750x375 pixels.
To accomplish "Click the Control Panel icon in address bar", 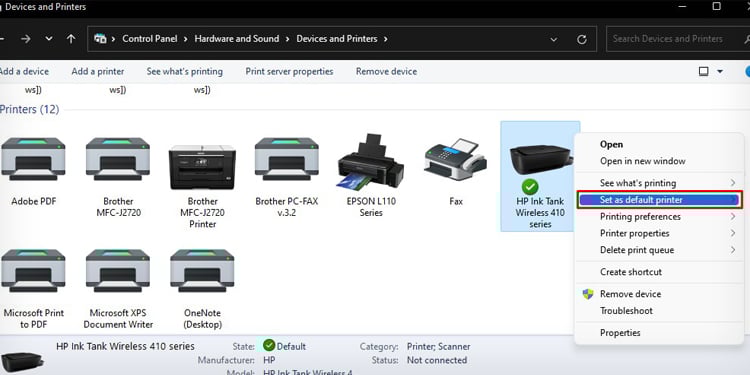I will 100,39.
